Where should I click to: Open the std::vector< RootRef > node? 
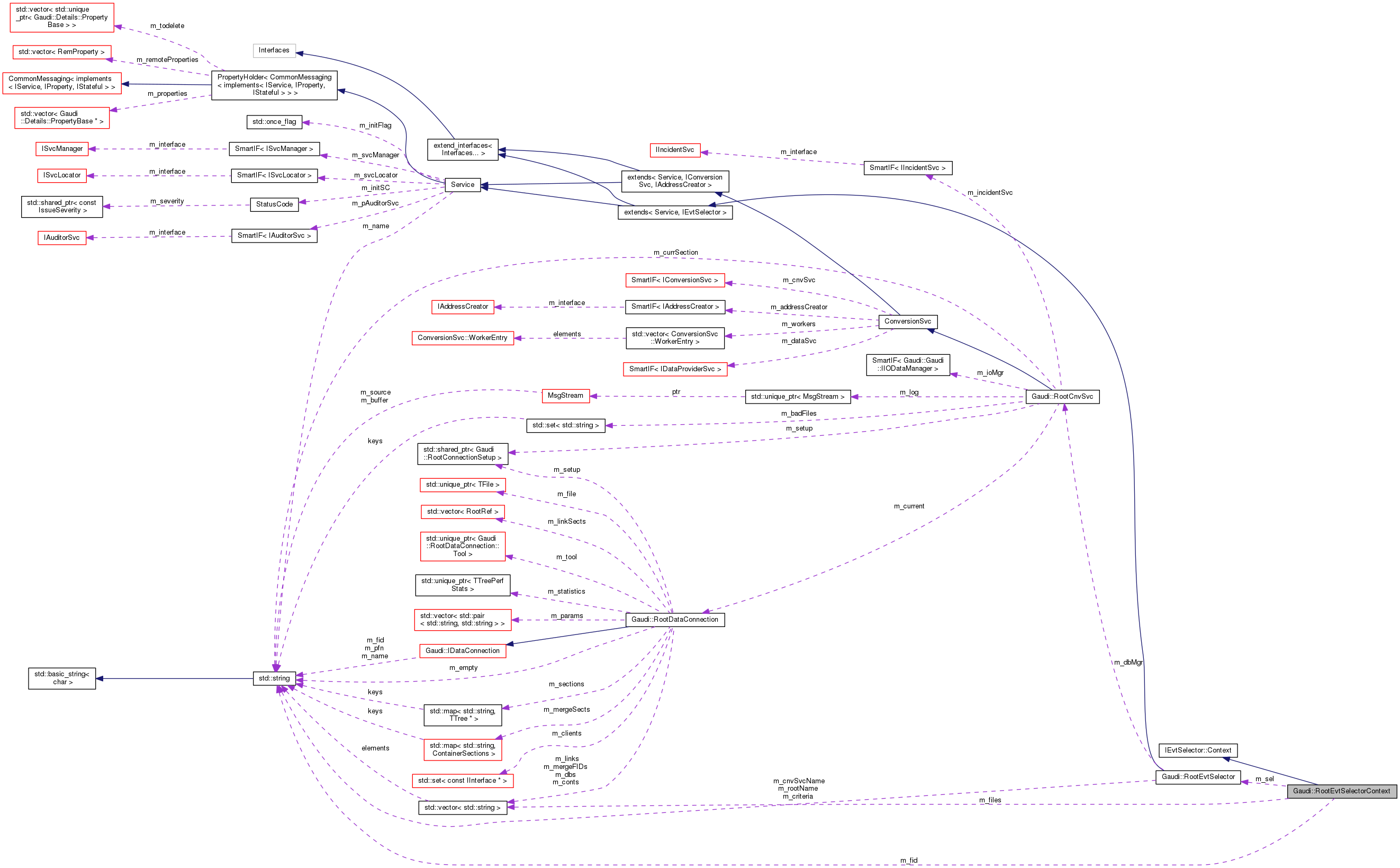pos(463,512)
